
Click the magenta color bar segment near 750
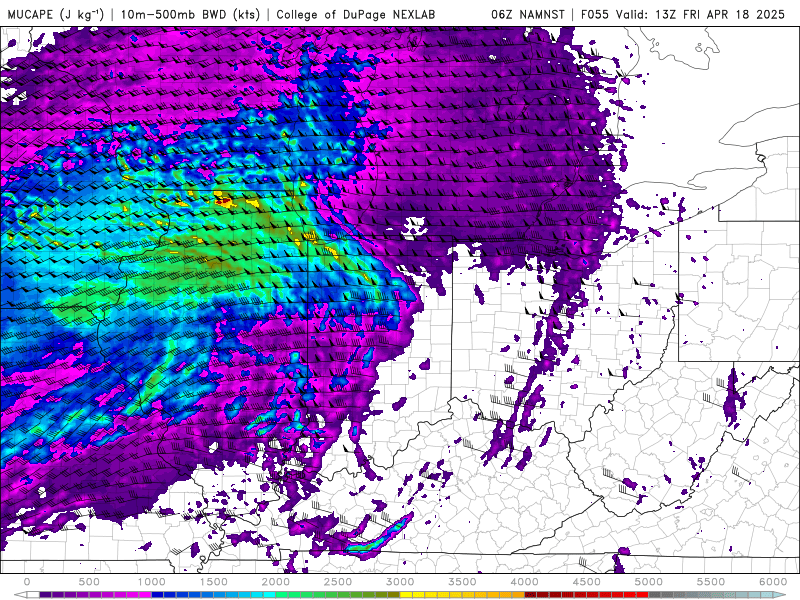click(x=120, y=595)
